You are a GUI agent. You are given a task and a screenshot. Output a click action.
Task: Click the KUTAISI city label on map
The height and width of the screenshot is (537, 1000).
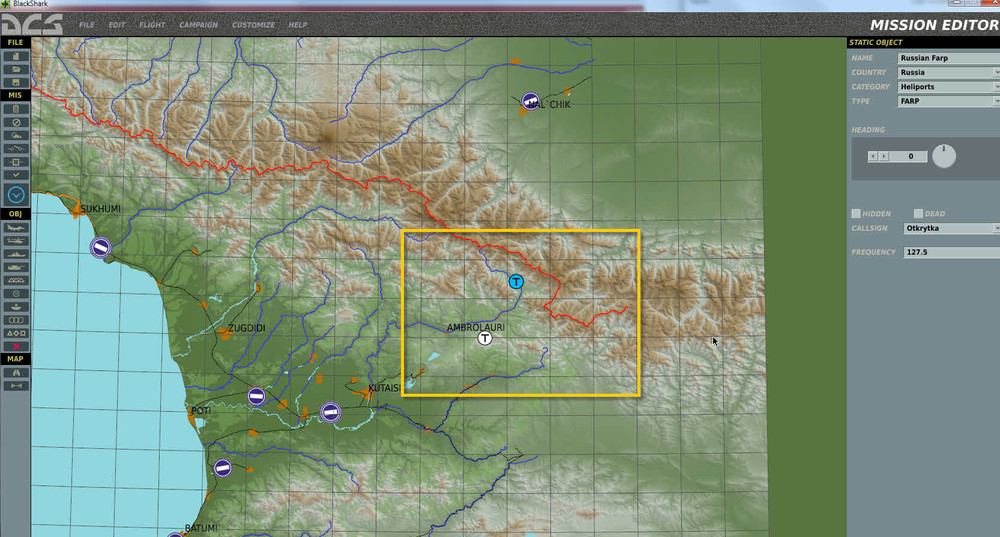point(385,388)
